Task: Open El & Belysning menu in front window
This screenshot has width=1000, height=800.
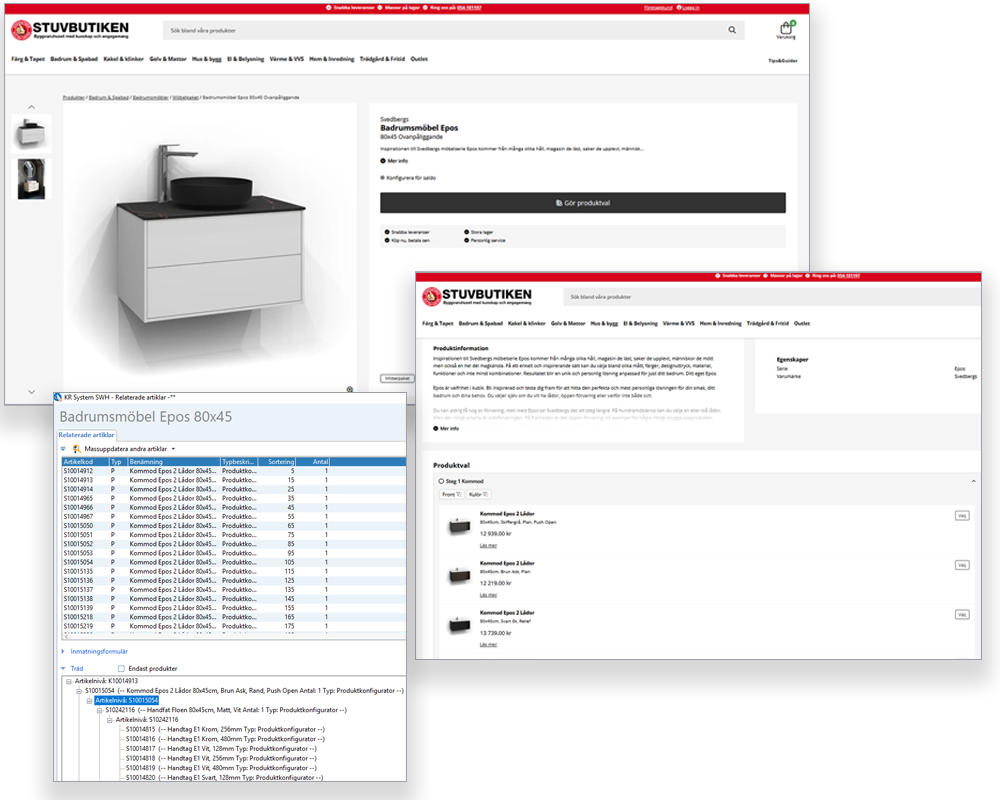Action: click(x=640, y=323)
